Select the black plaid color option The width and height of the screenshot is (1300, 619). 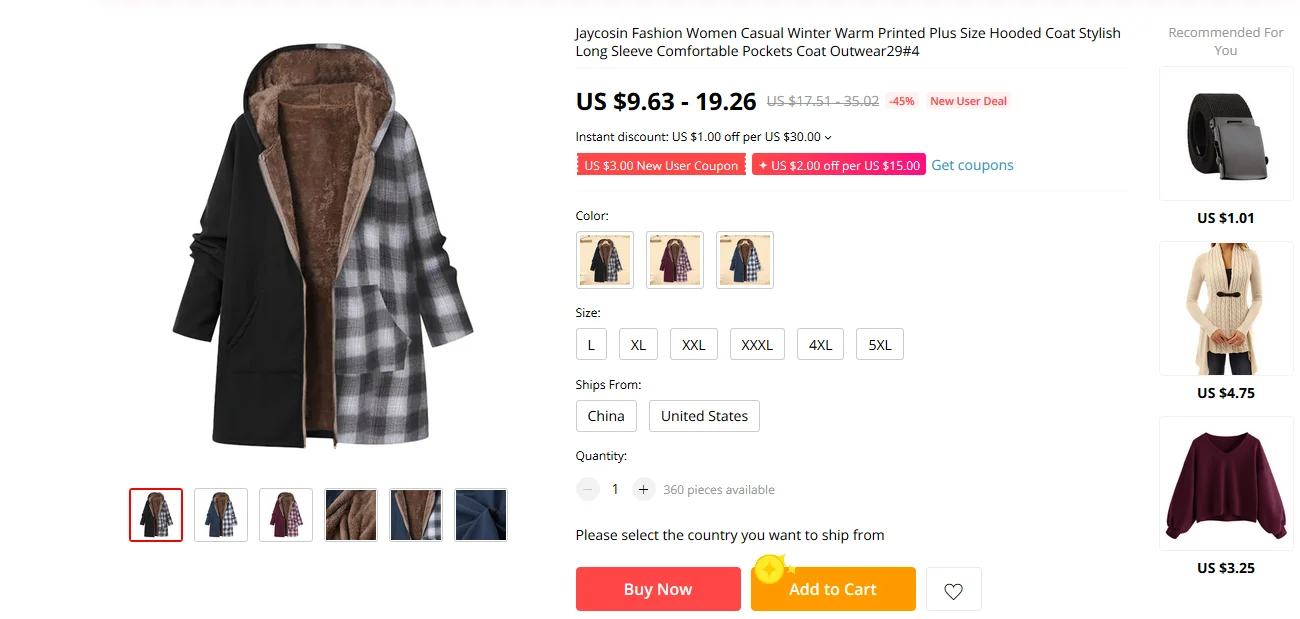click(x=605, y=260)
